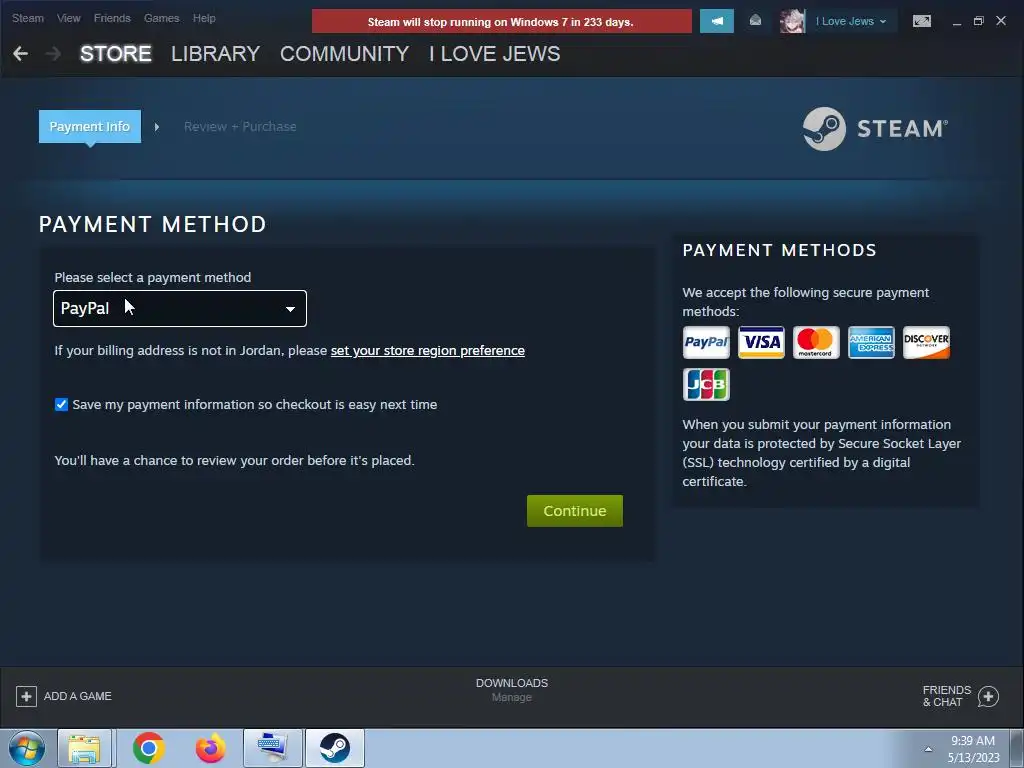This screenshot has height=768, width=1024.
Task: Expand the I Love Jews account dropdown
Action: pos(851,21)
